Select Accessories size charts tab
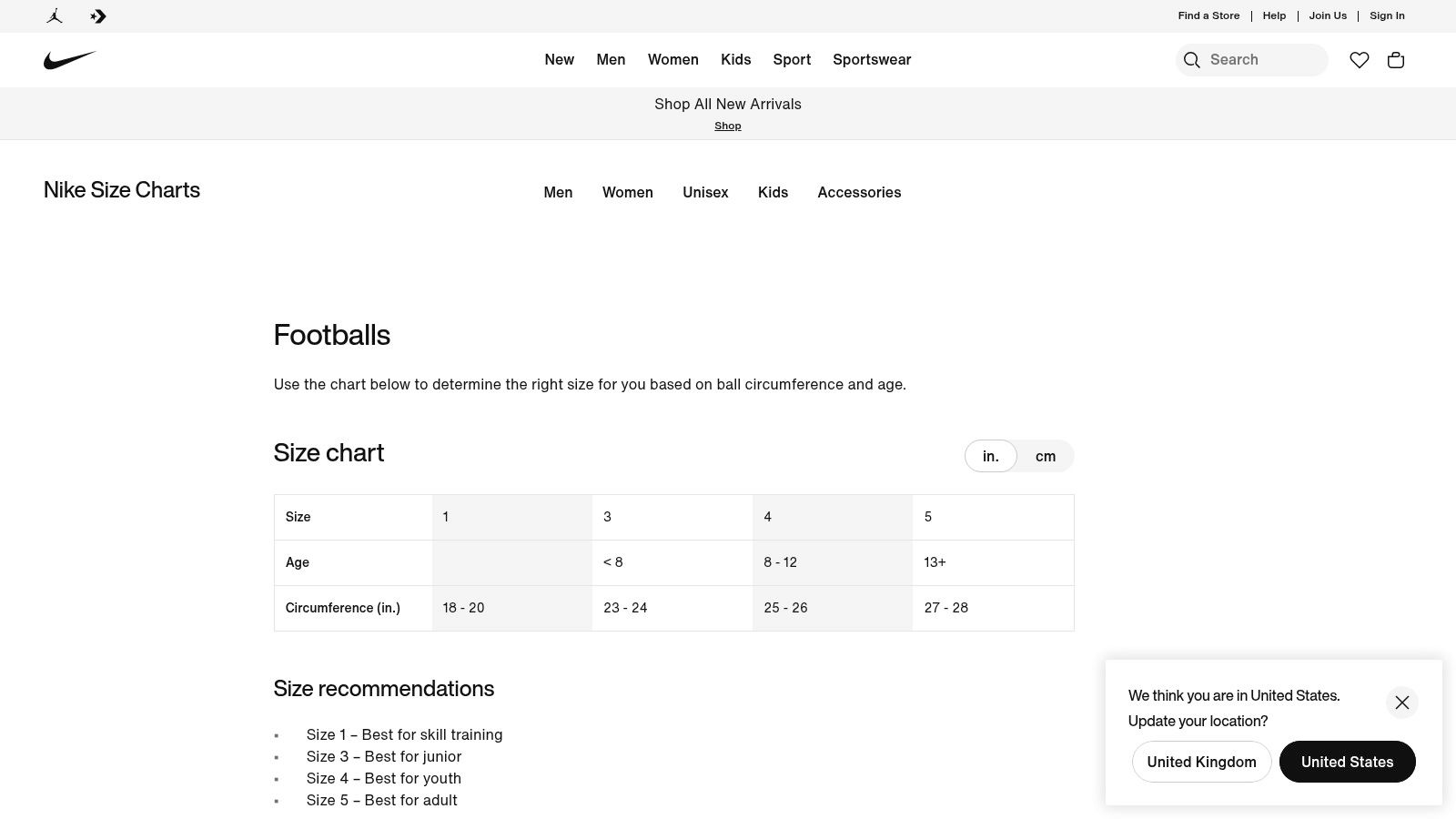 (x=859, y=192)
